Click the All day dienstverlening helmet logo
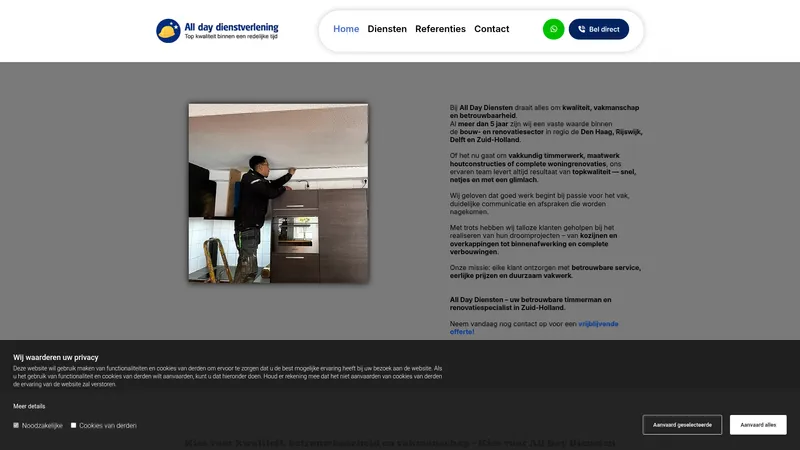 coord(168,31)
